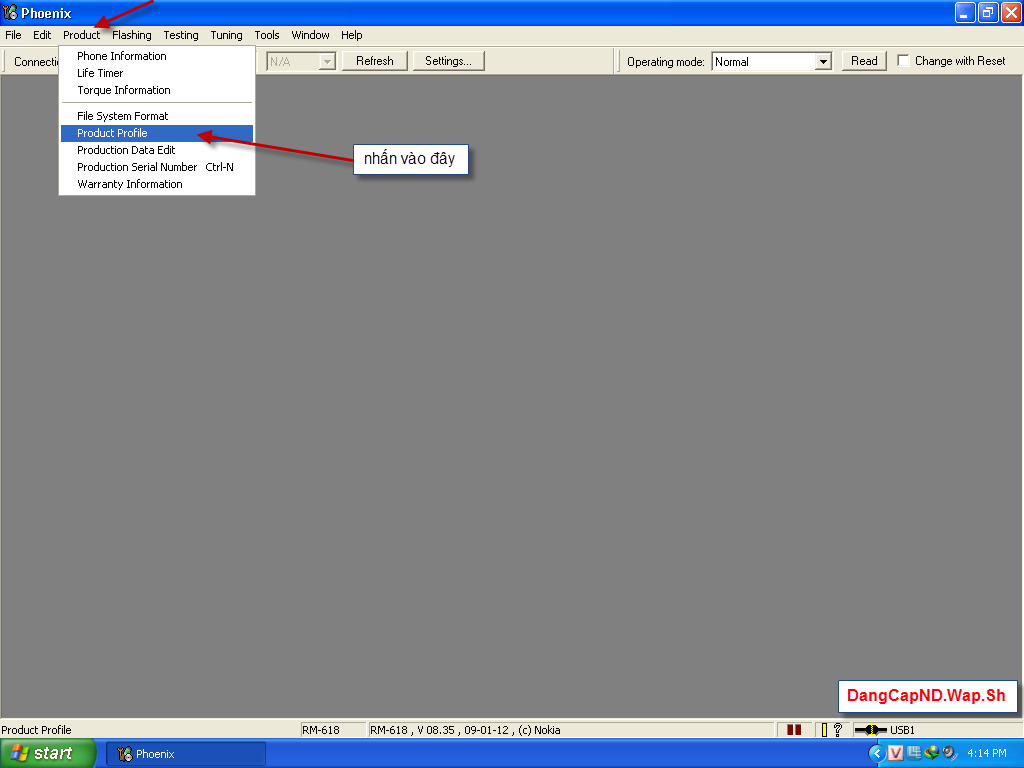The width and height of the screenshot is (1024, 768).
Task: Open the download manager globe tray icon
Action: [x=931, y=753]
